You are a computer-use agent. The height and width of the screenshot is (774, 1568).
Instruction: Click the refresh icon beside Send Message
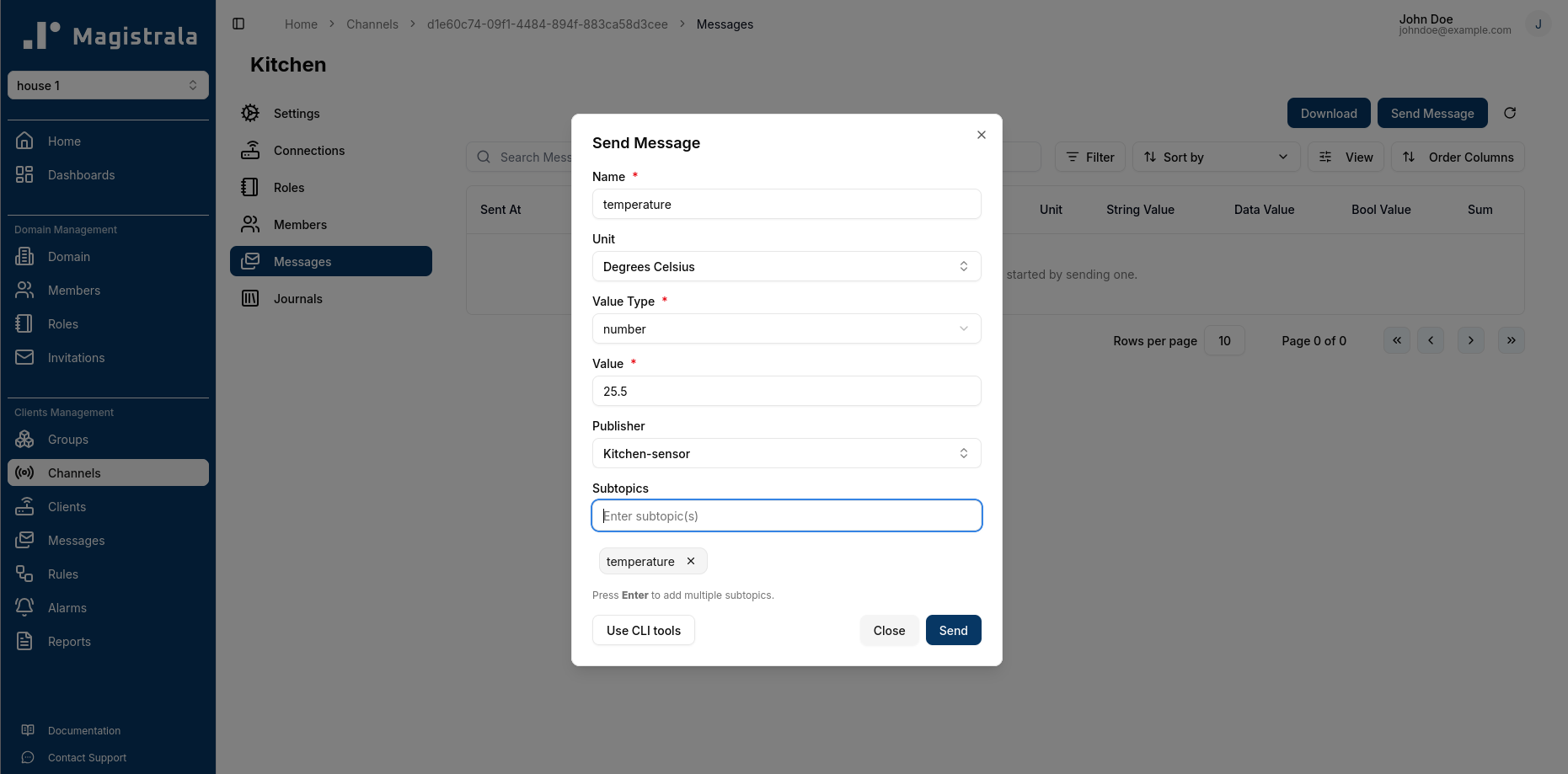[1510, 113]
